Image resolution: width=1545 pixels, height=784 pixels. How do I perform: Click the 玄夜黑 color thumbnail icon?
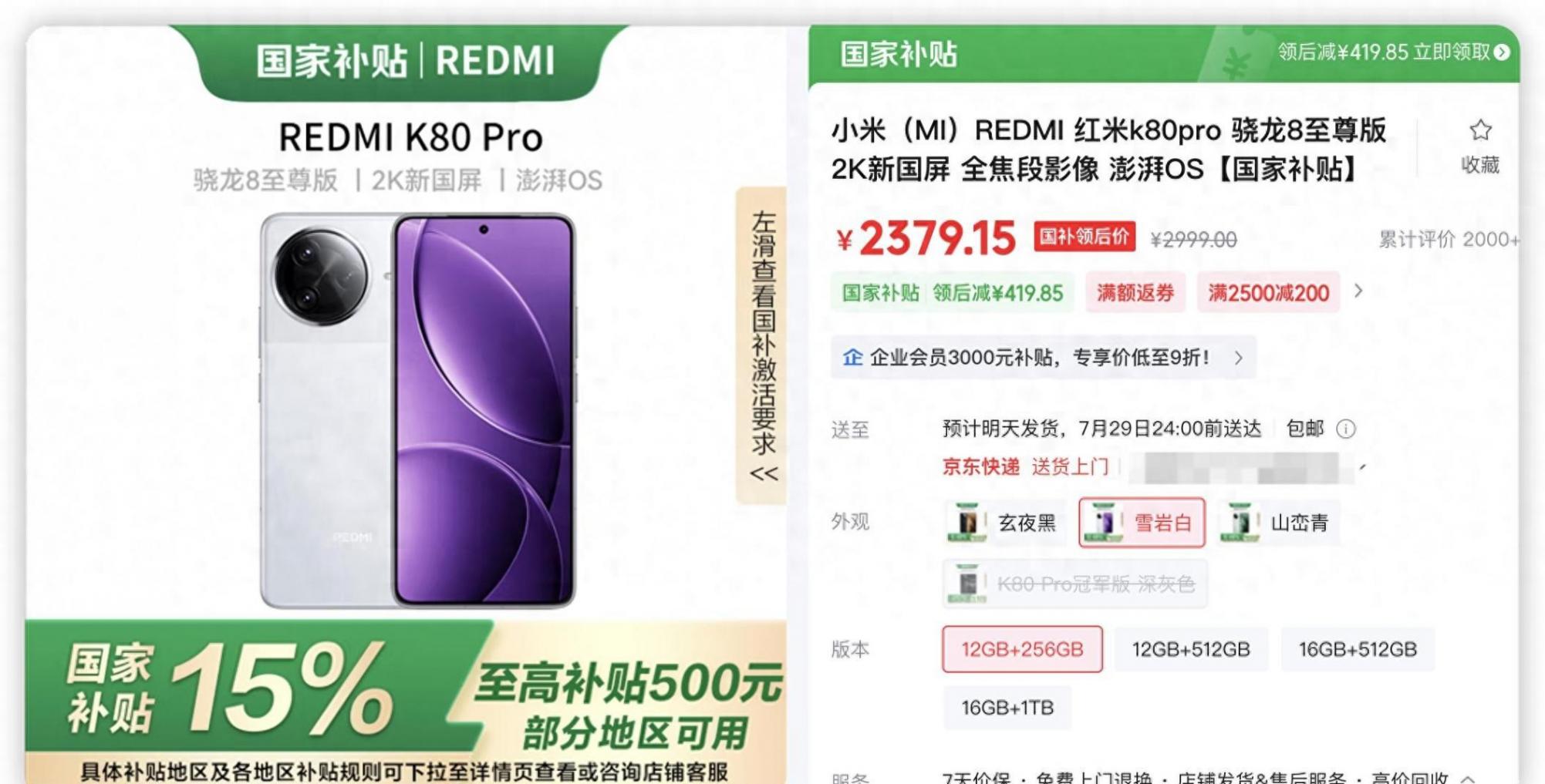pos(967,523)
